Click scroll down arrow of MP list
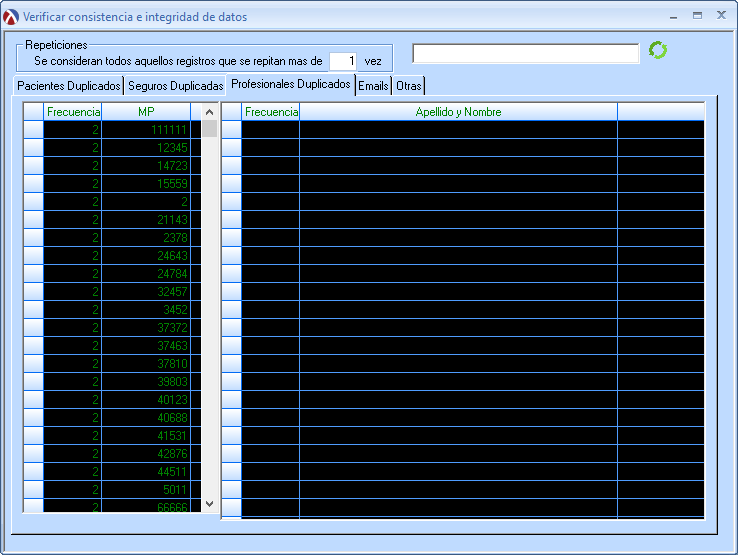Screen dimensions: 738x555 click(x=210, y=504)
